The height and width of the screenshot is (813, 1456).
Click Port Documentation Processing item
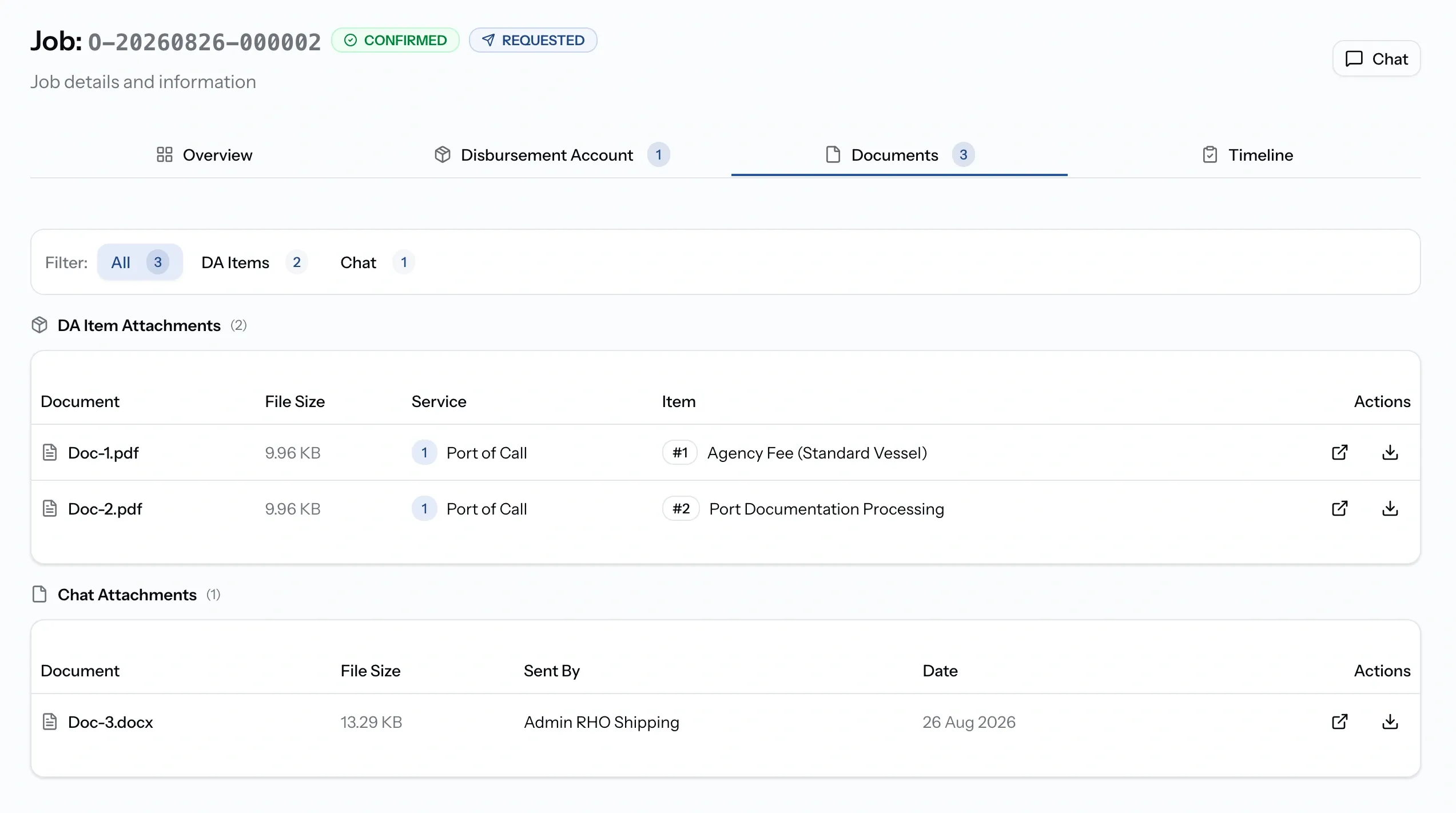tap(826, 509)
